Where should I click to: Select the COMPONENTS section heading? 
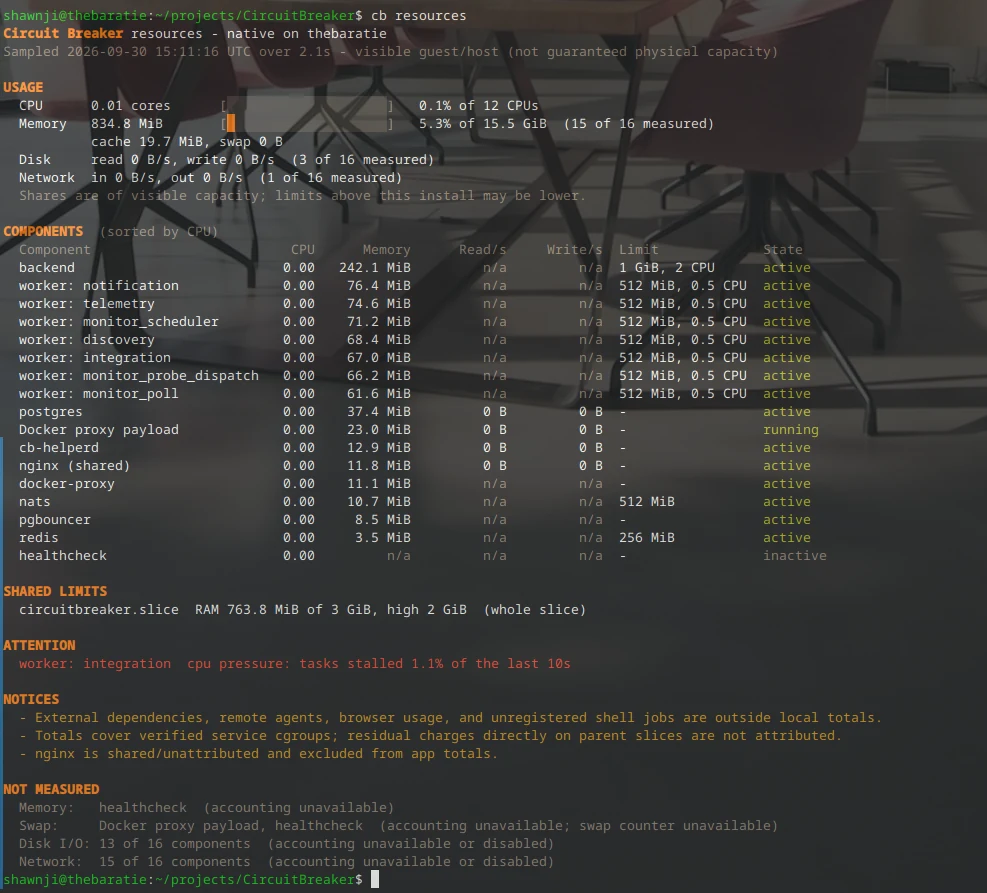pyautogui.click(x=43, y=232)
